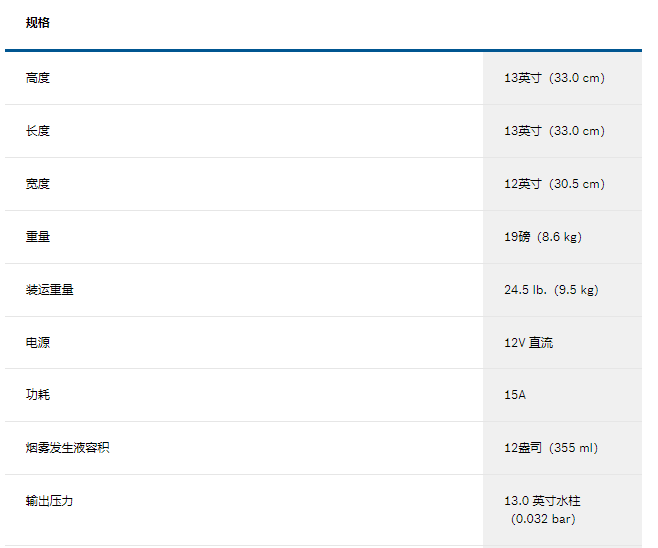Screen dimensions: 658x548
Task: Click the width value 12英寸 (30.5 cm)
Action: pos(554,184)
